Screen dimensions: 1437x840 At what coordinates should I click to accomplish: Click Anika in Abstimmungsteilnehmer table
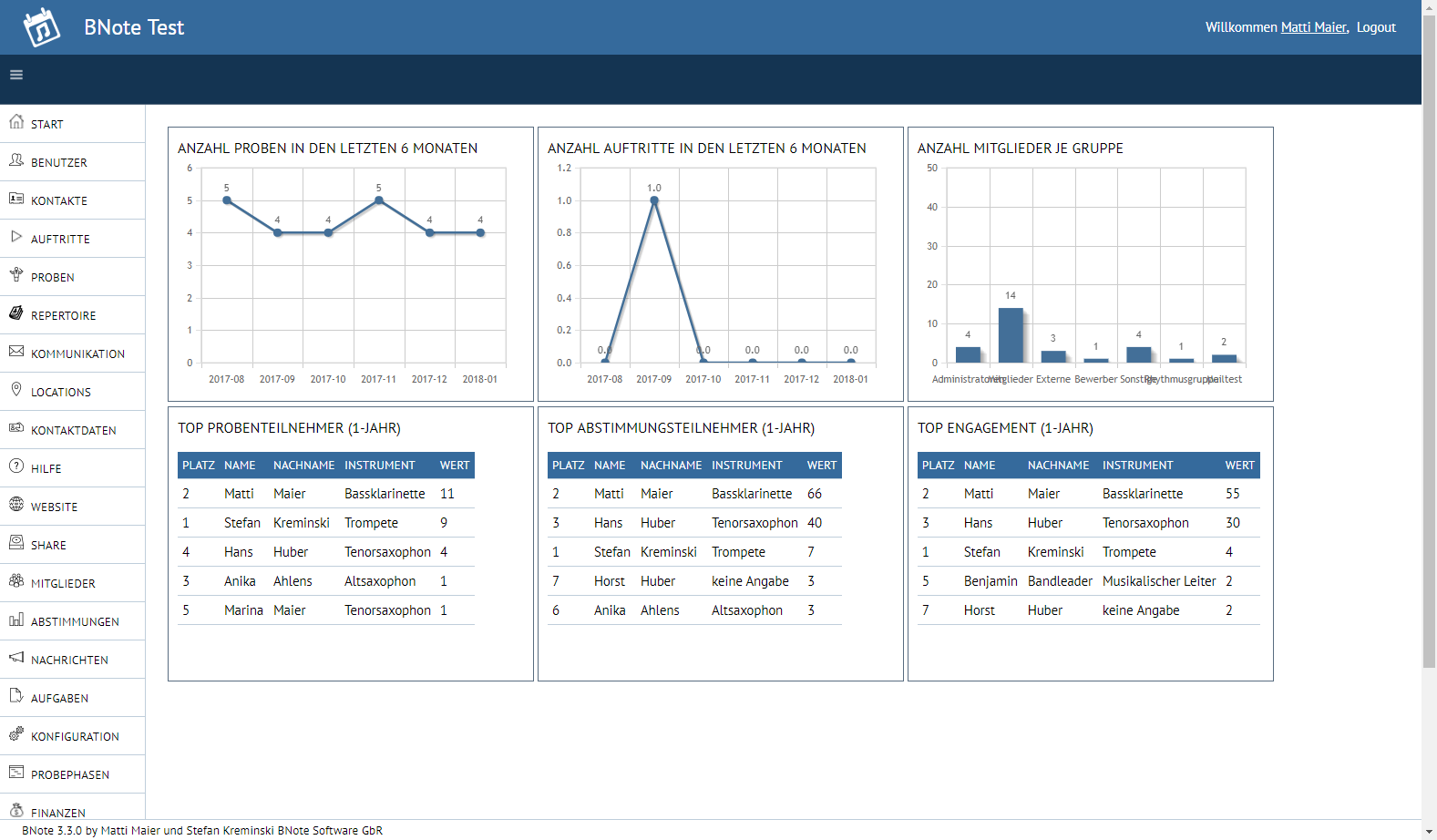pos(610,610)
